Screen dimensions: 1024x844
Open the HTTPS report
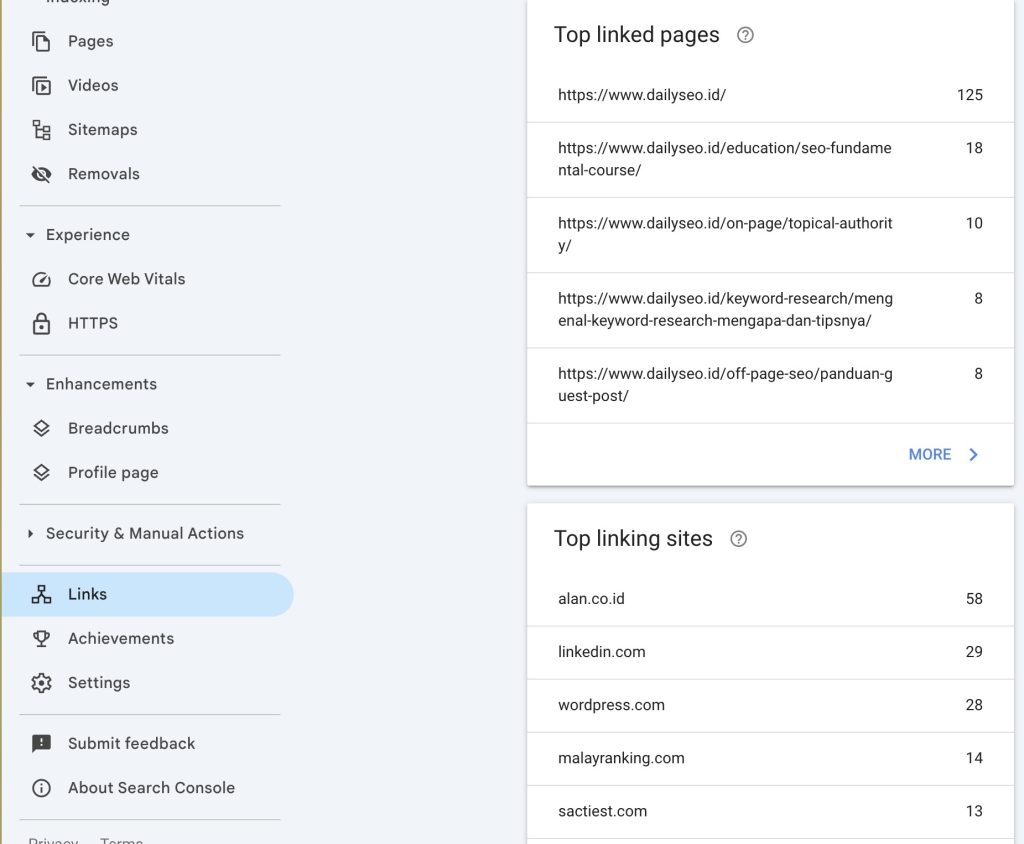147,323
